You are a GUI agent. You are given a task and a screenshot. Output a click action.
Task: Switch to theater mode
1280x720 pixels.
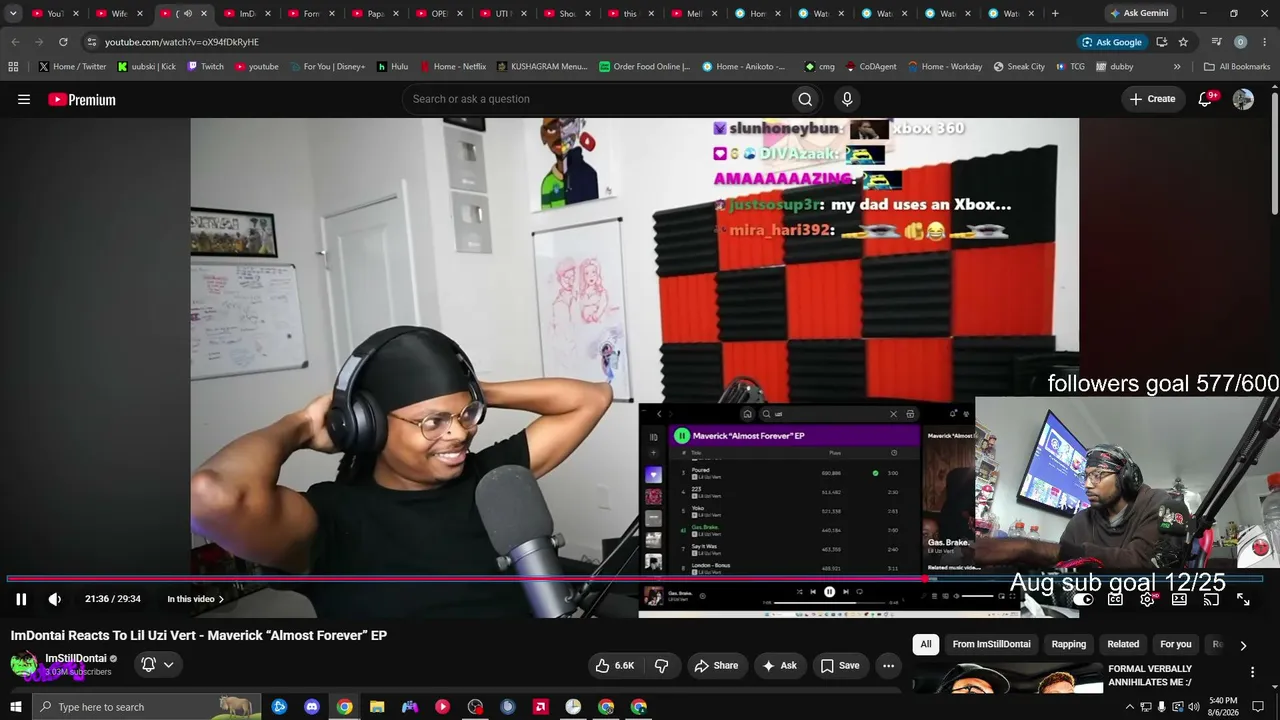pos(1179,599)
